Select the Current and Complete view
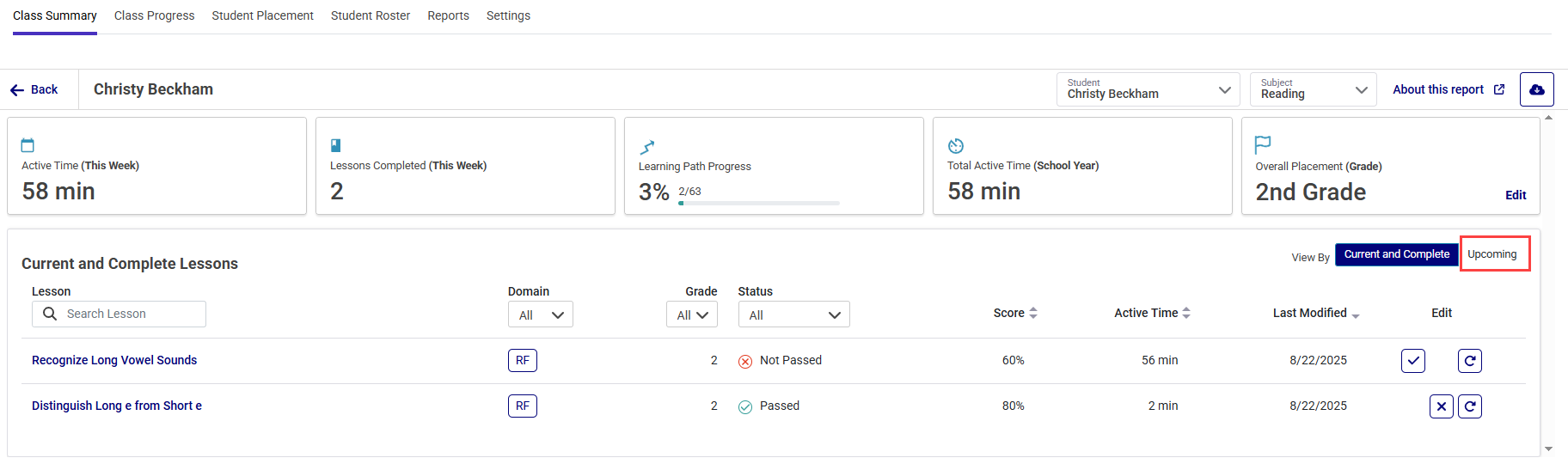 [x=1396, y=254]
